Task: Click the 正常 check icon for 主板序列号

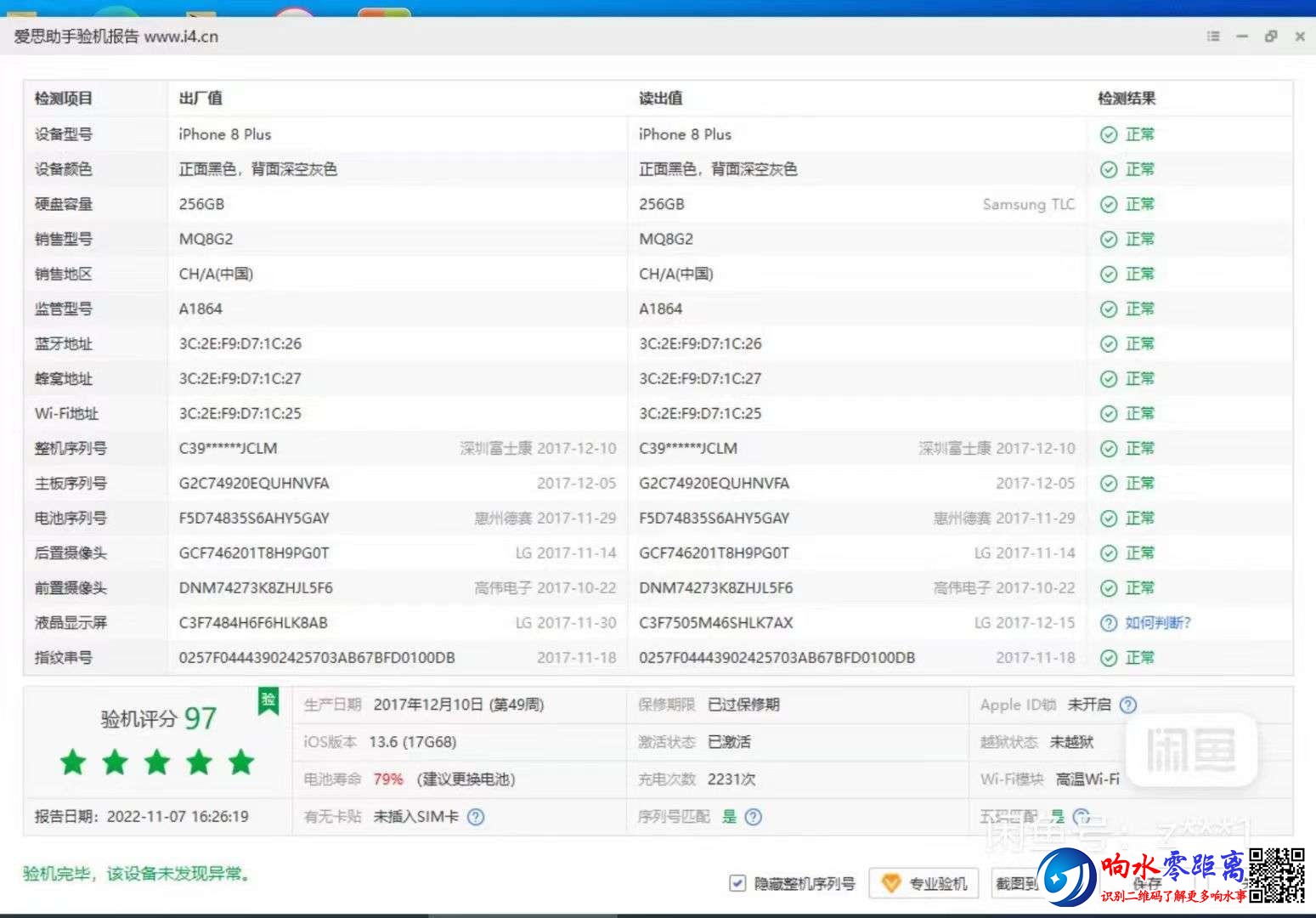Action: pyautogui.click(x=1109, y=483)
